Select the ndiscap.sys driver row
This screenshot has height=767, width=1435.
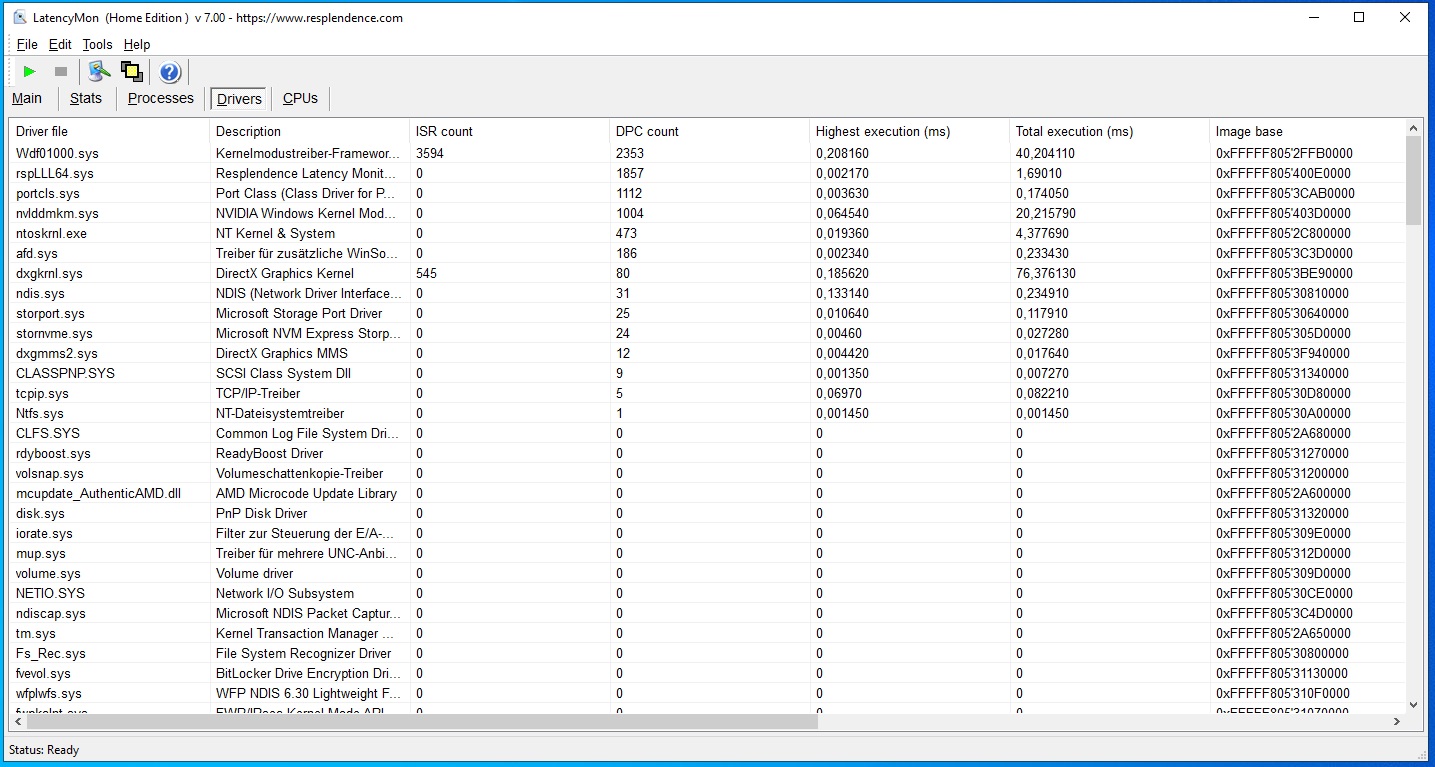[x=707, y=613]
